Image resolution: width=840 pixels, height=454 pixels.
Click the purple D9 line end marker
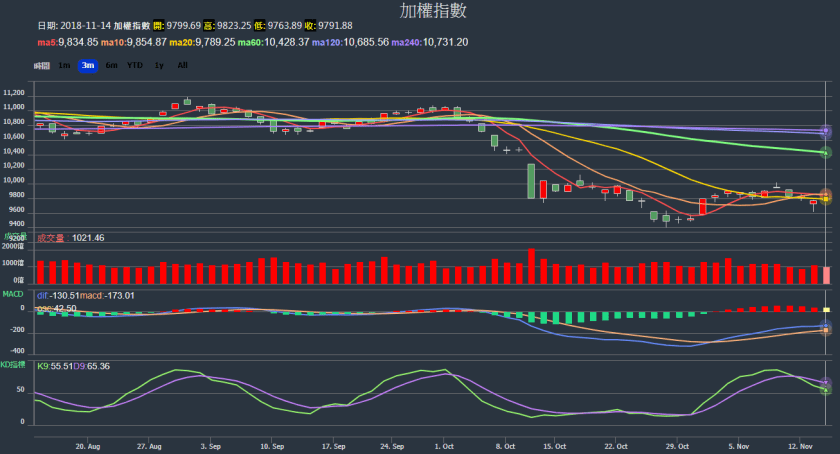tap(826, 382)
